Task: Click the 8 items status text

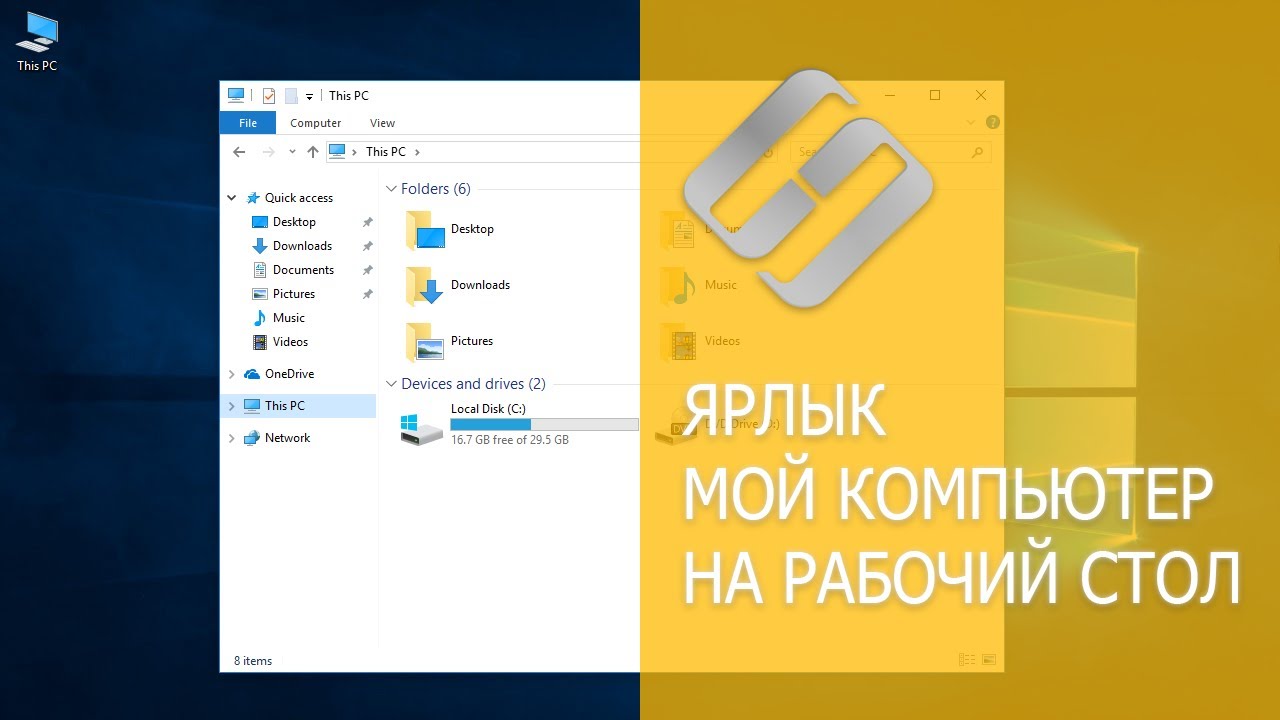Action: 253,661
